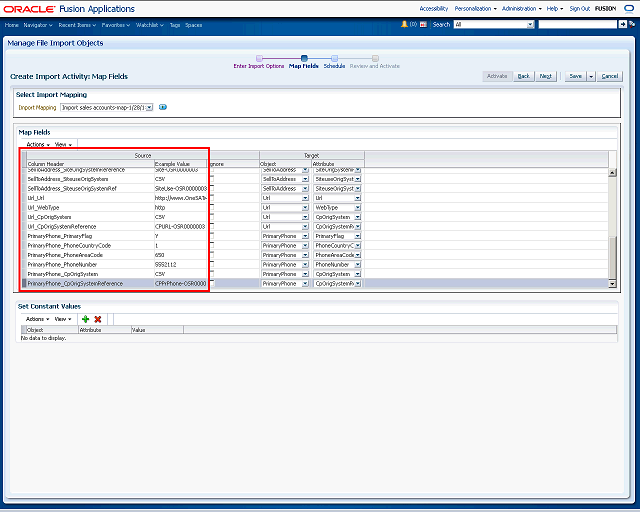Click the icon beside Import Mapping dropdown
This screenshot has width=640, height=512.
click(x=163, y=107)
